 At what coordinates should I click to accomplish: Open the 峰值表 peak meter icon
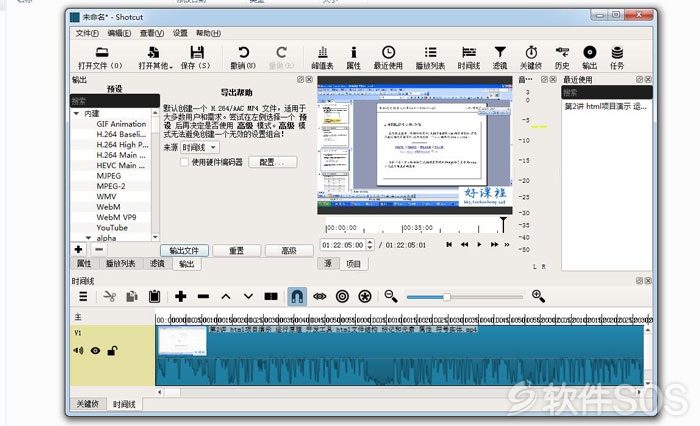point(322,58)
